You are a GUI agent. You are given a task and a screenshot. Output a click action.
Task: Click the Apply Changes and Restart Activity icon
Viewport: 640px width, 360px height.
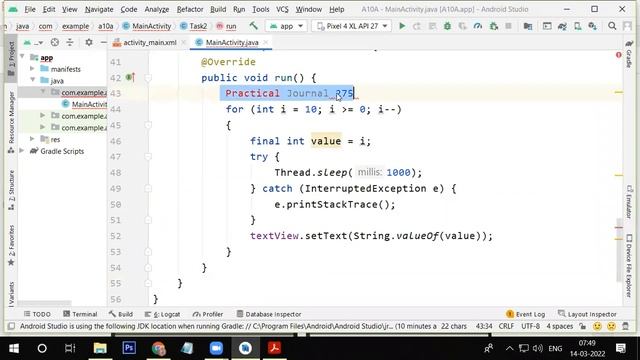417,26
